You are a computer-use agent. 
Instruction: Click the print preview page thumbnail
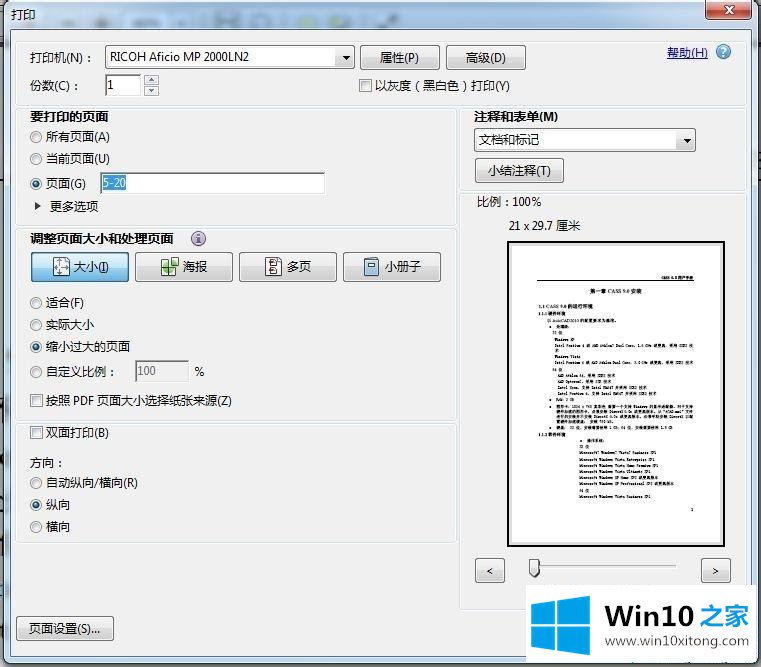click(x=616, y=394)
